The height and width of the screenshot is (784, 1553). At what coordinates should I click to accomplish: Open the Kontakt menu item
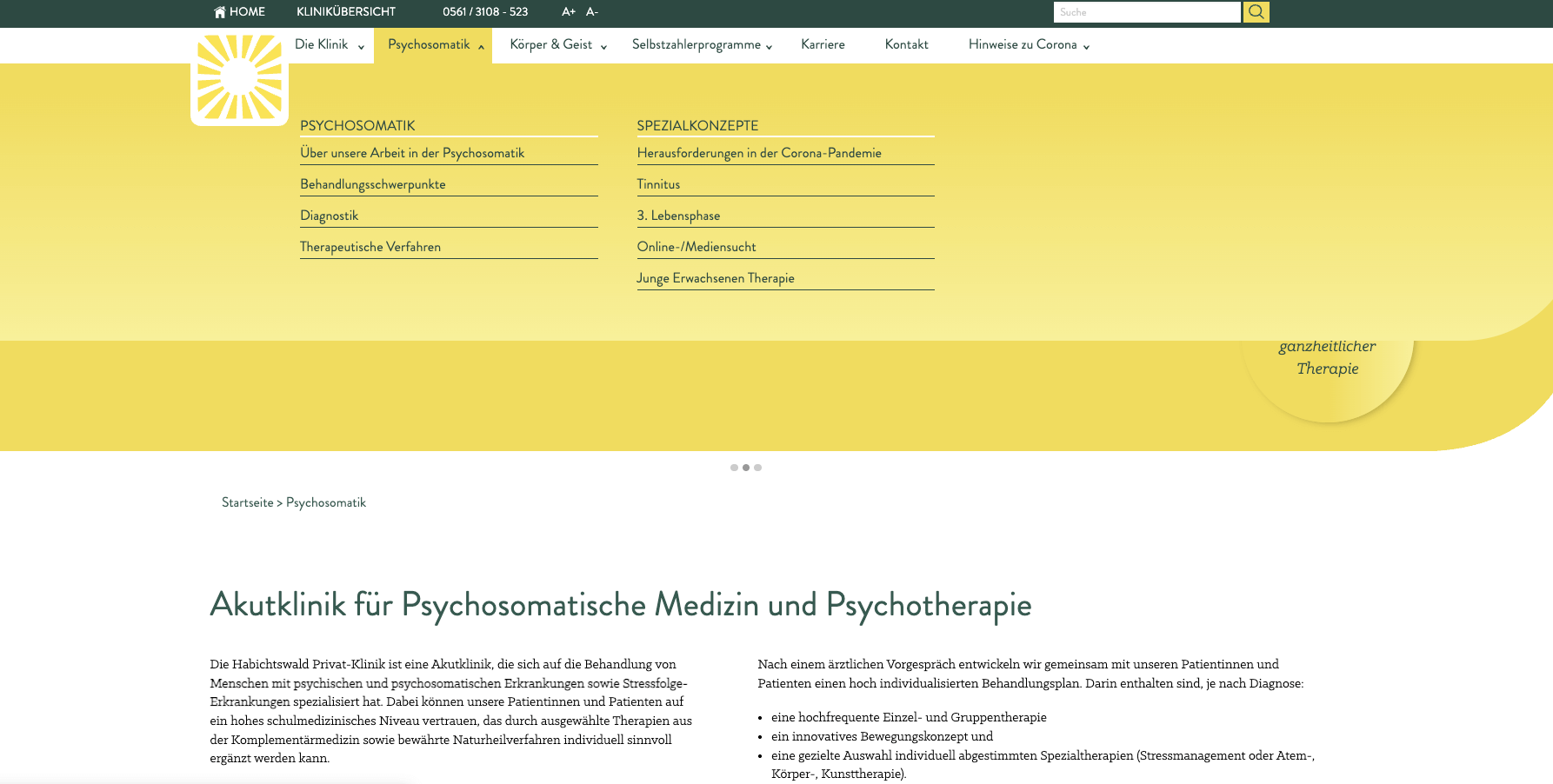pyautogui.click(x=907, y=45)
